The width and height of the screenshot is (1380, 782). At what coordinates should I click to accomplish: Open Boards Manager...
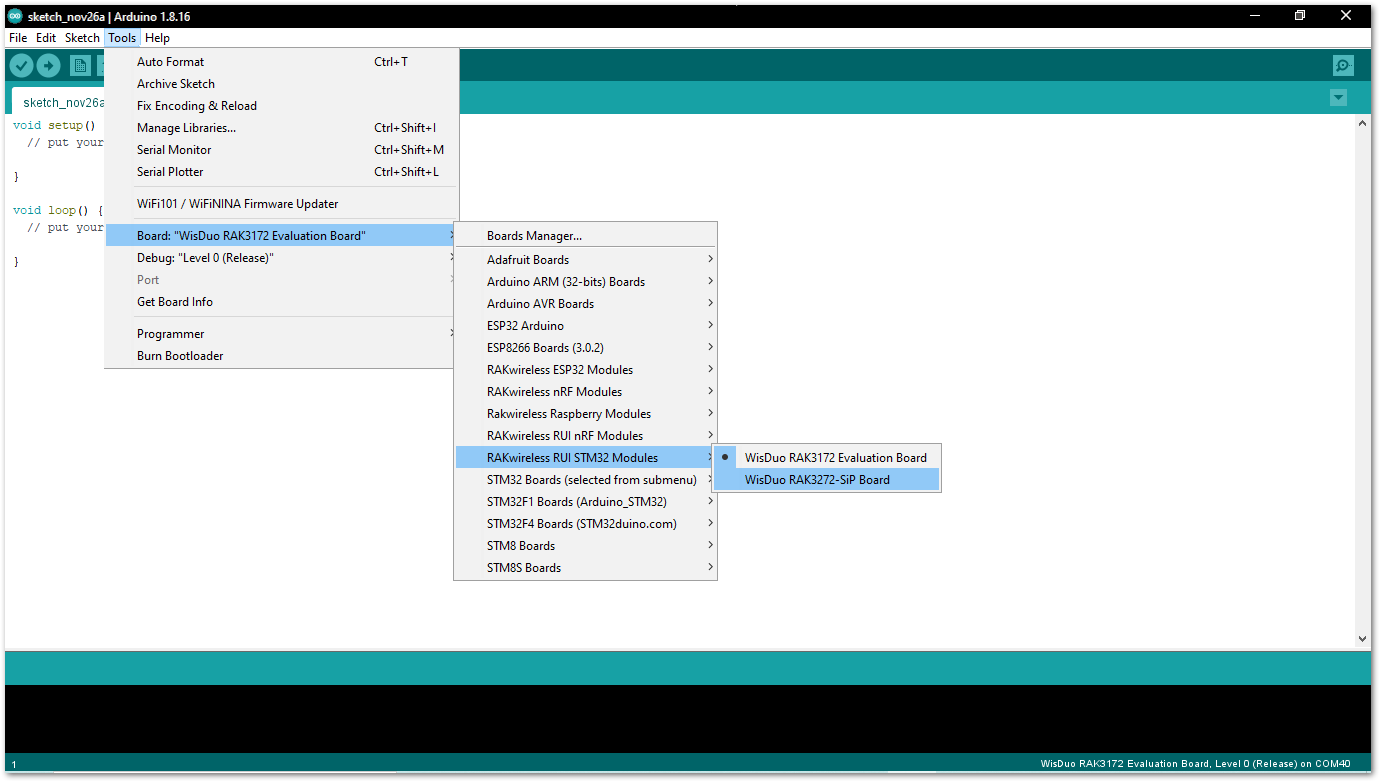[586, 236]
